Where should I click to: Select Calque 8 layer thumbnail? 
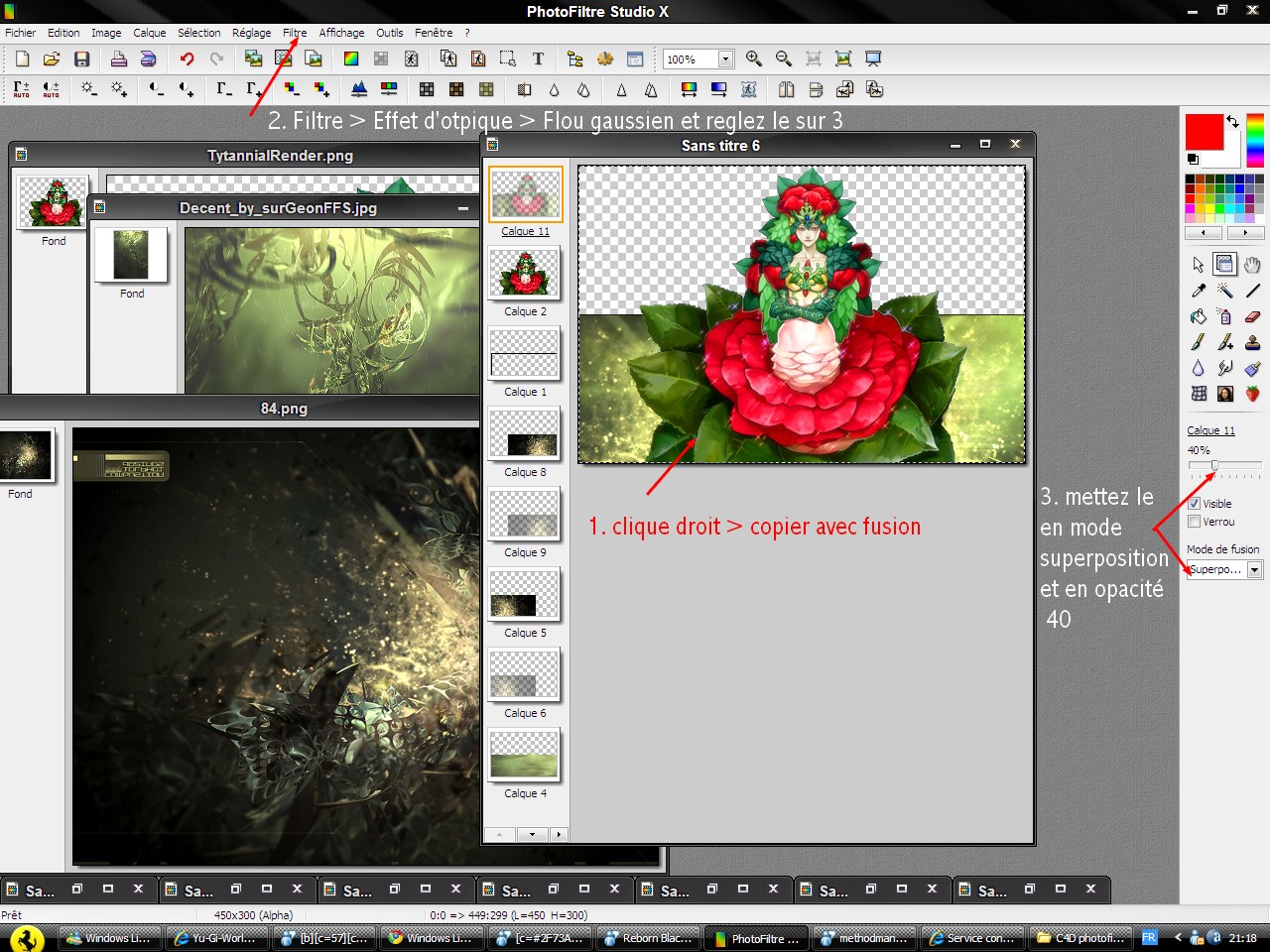[x=525, y=433]
